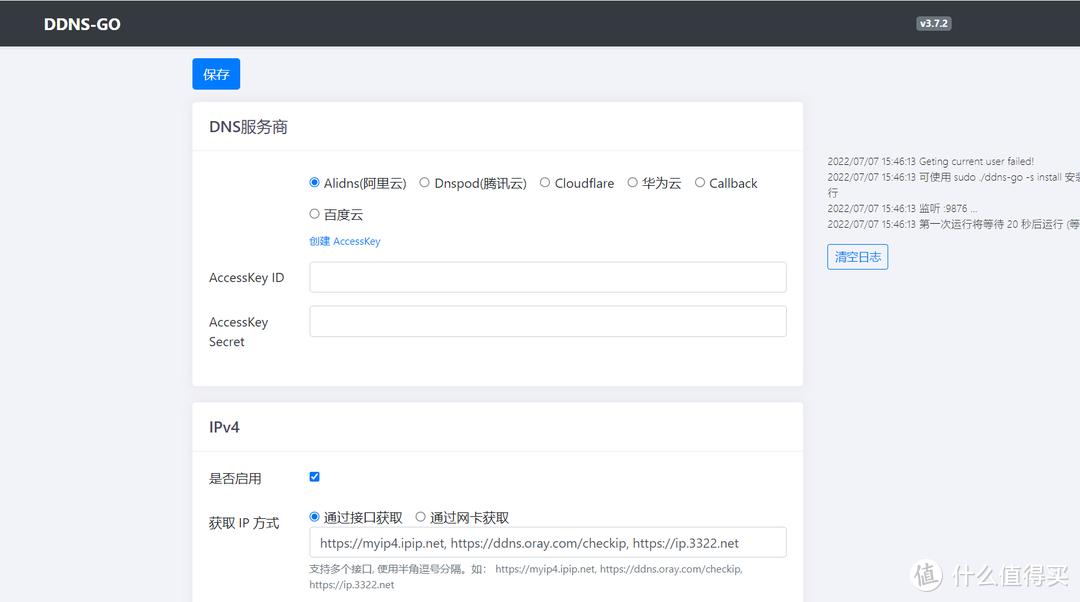Switch to 通过网卡获取 IP method

click(x=421, y=517)
